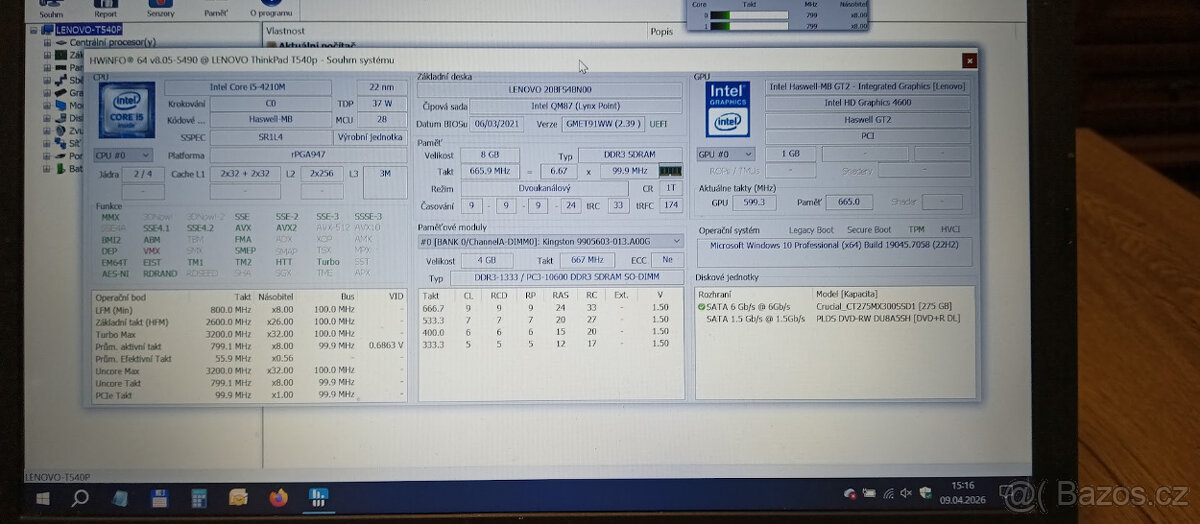This screenshot has height=524, width=1200.
Task: Click the LENOVO 20BFS48N00 motherboard field
Action: (552, 89)
